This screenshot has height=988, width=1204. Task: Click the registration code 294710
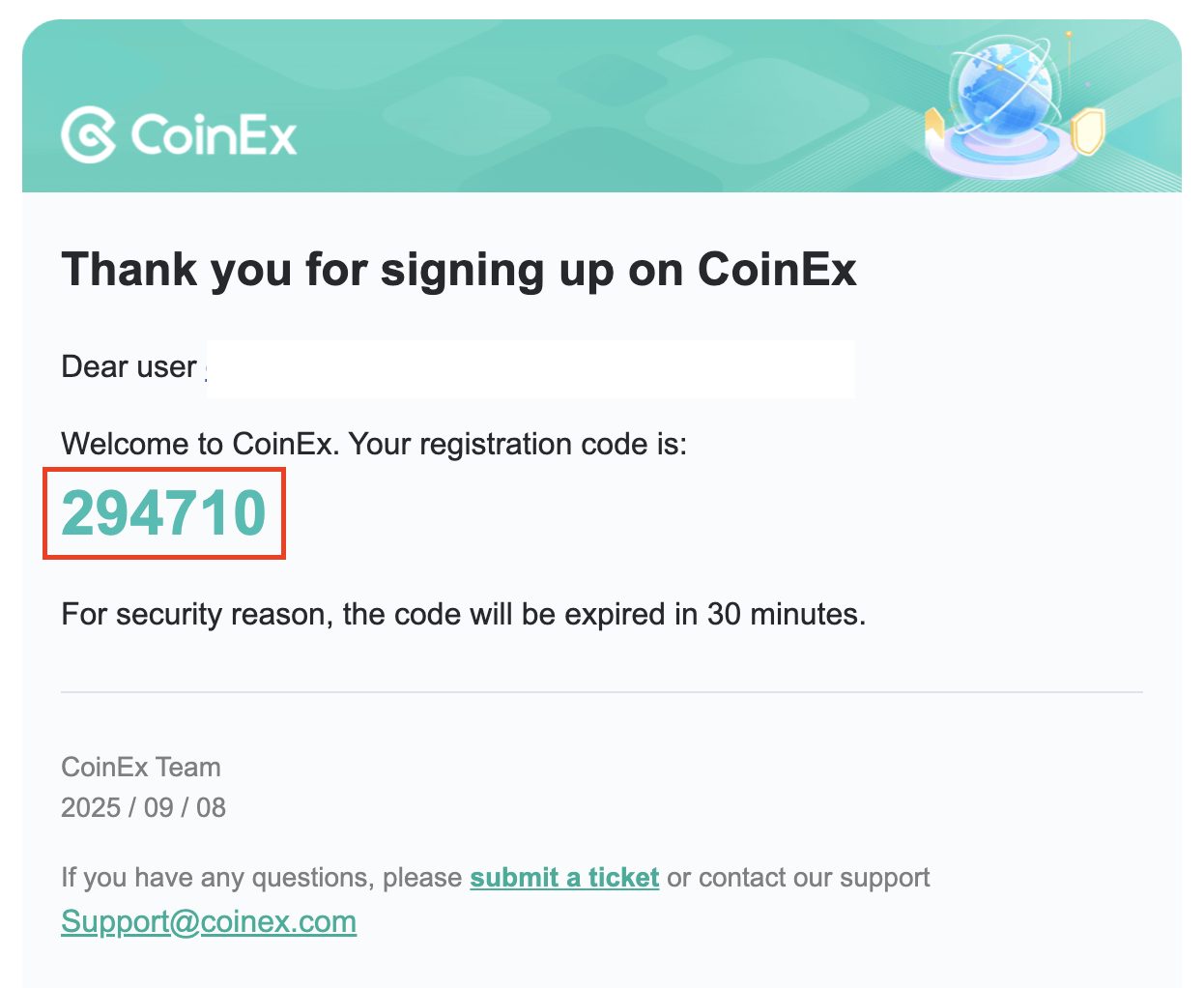pyautogui.click(x=163, y=513)
